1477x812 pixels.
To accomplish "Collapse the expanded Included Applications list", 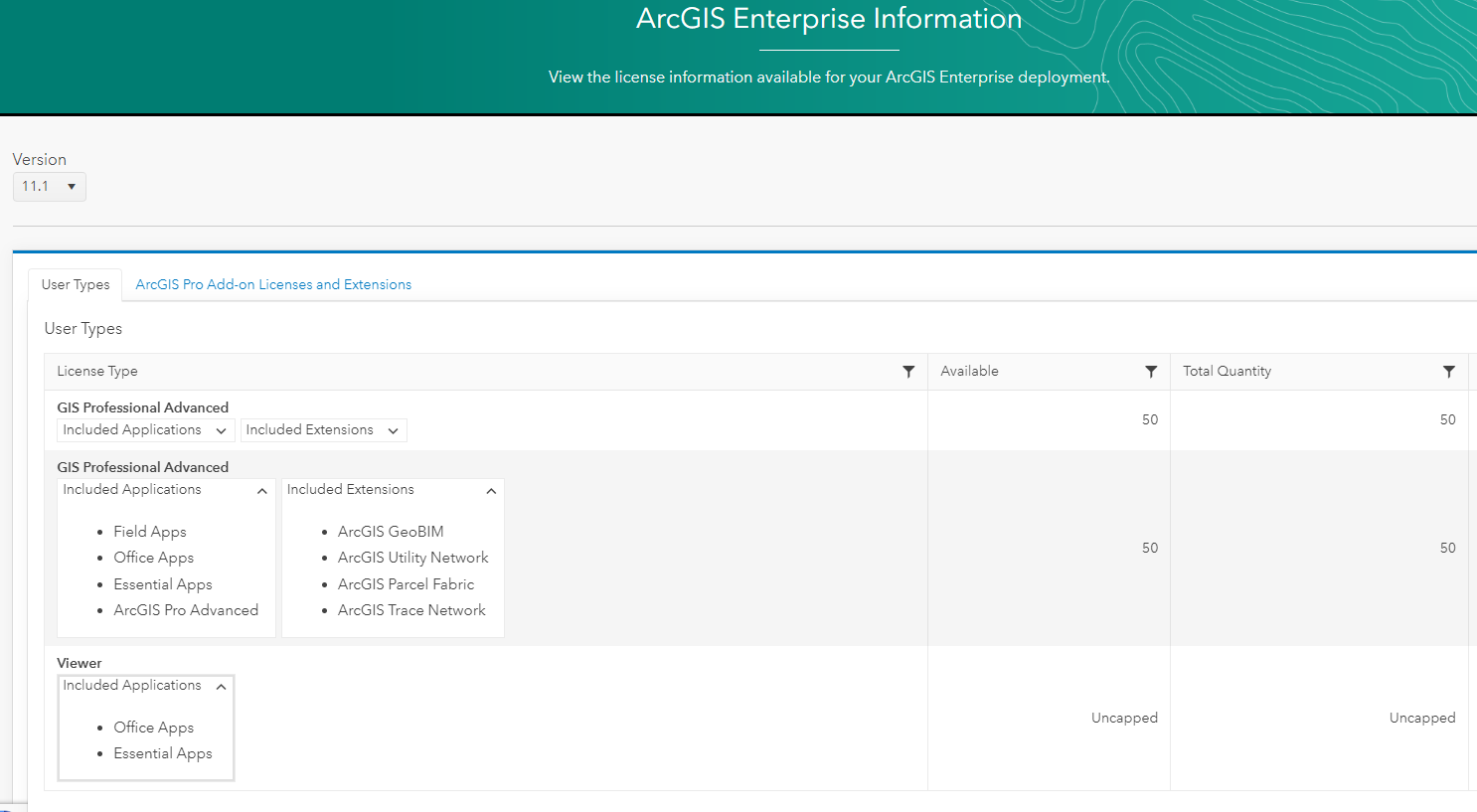I will coord(165,489).
